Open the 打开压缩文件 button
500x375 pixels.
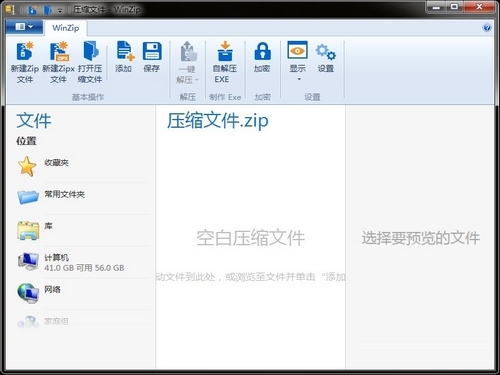(x=90, y=62)
